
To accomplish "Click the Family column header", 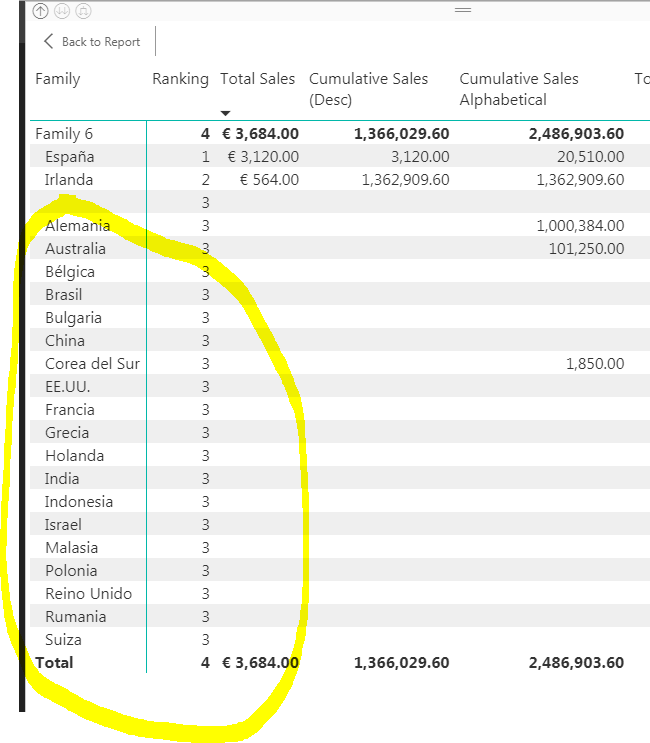I will (58, 79).
